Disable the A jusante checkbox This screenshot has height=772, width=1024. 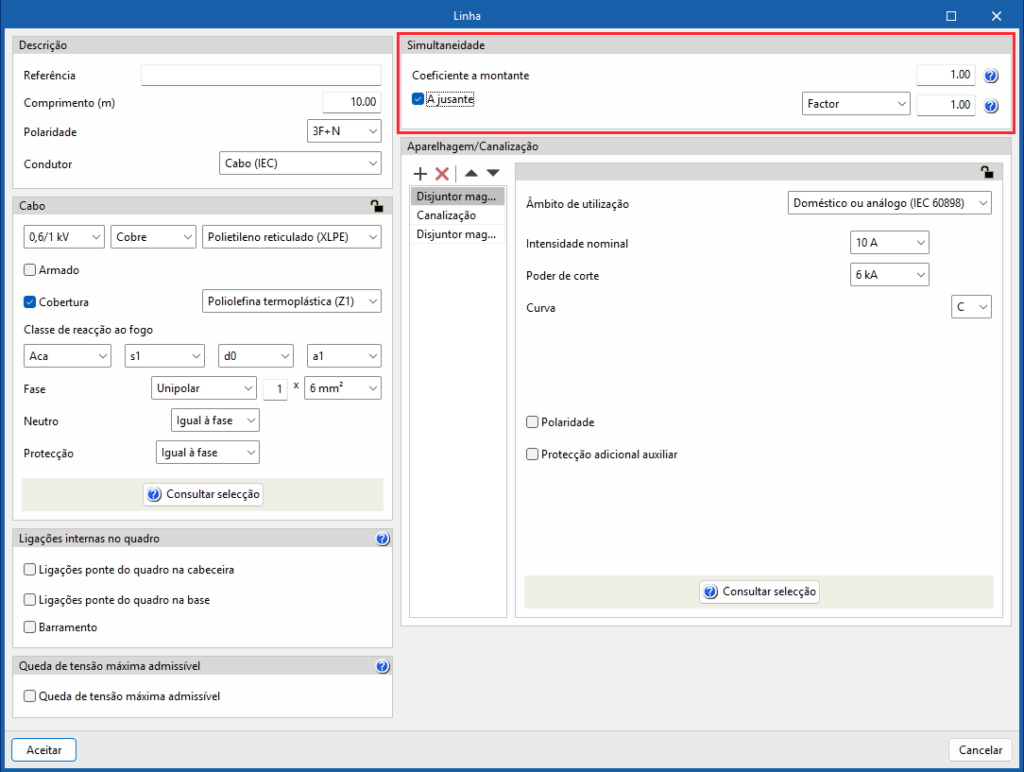pyautogui.click(x=418, y=99)
